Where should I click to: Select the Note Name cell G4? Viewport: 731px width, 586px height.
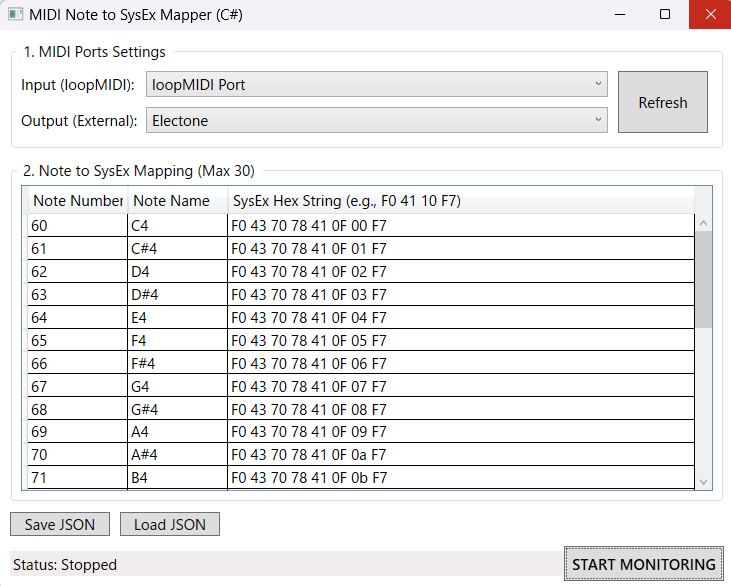click(178, 386)
